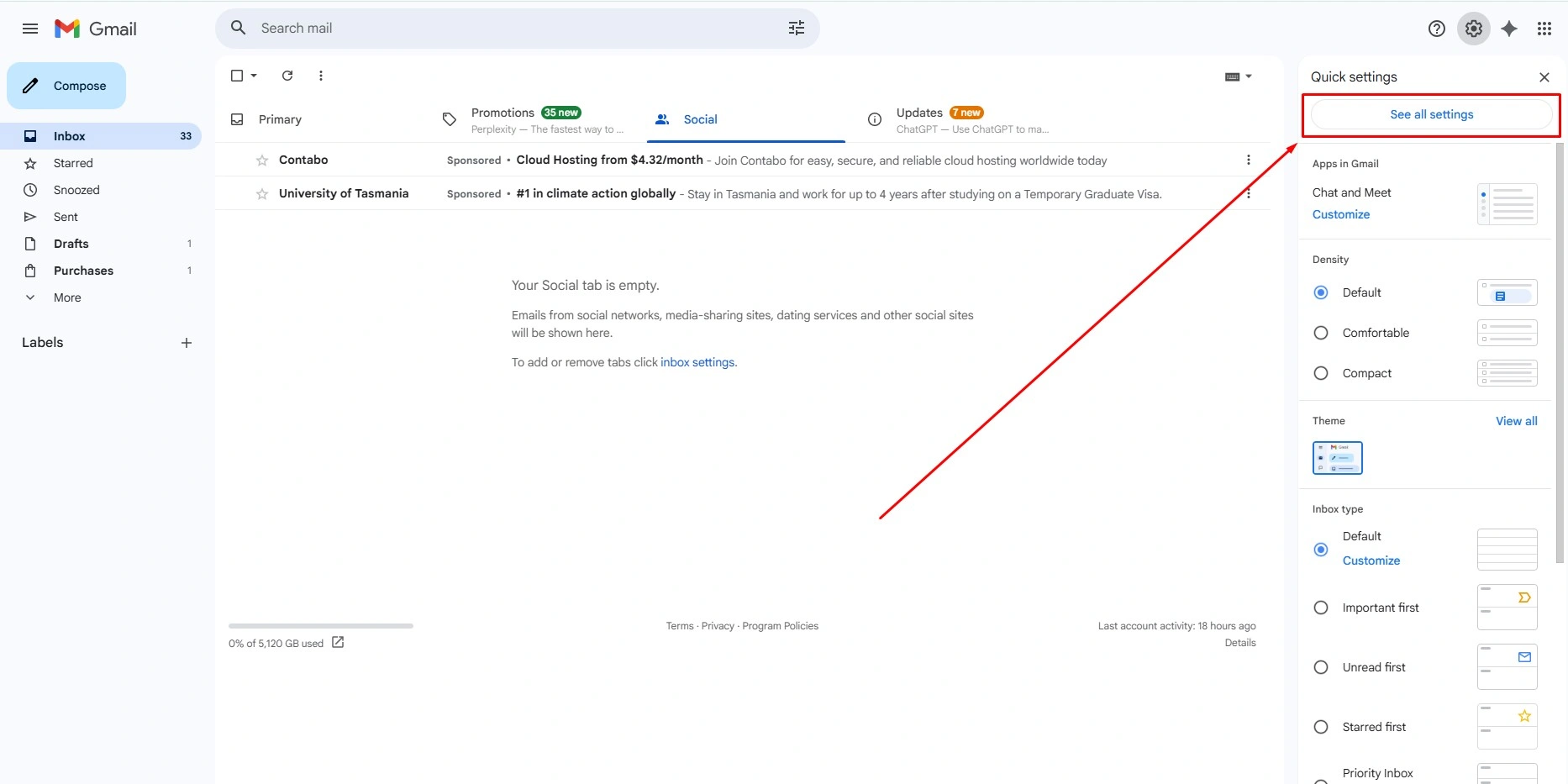Expand More in the sidebar
The width and height of the screenshot is (1568, 784).
(x=67, y=297)
